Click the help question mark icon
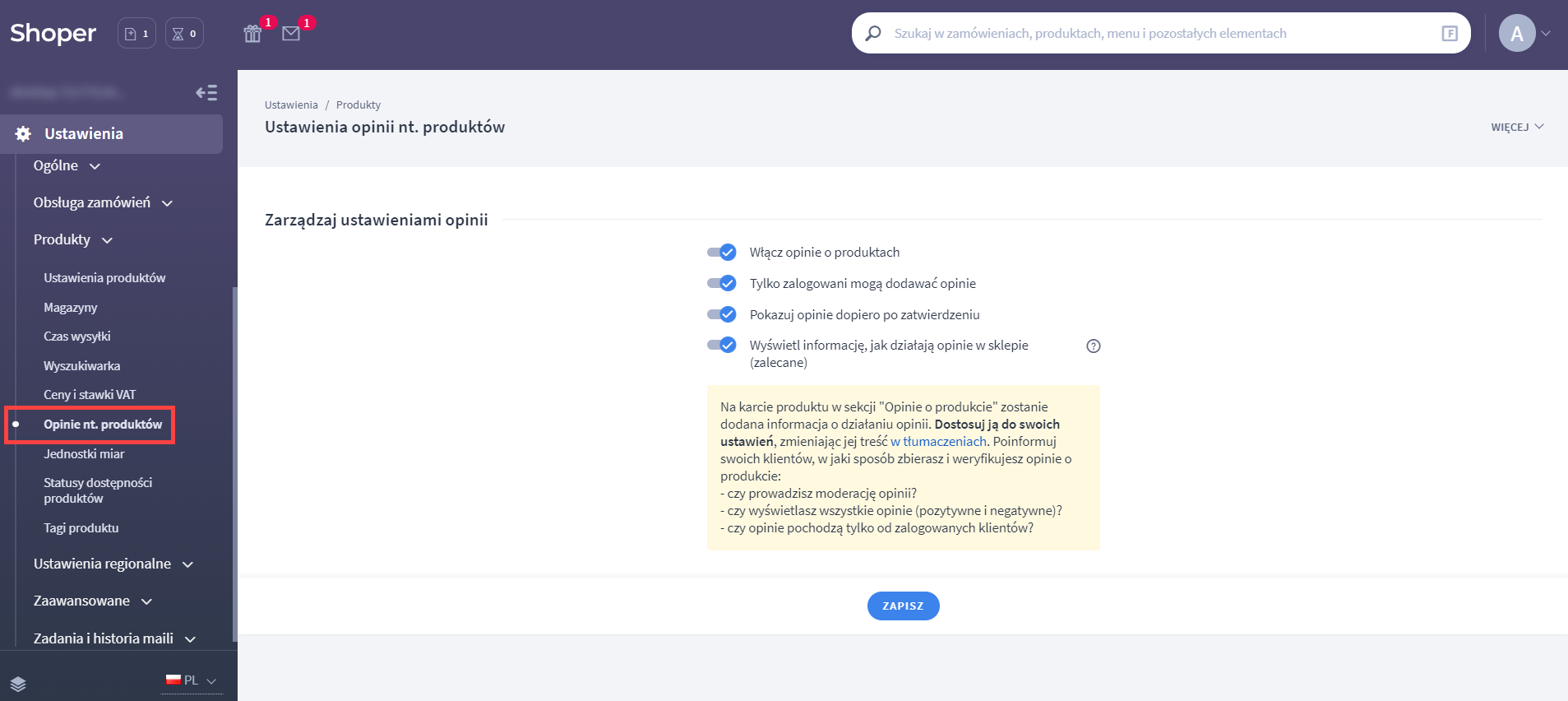 [1093, 346]
